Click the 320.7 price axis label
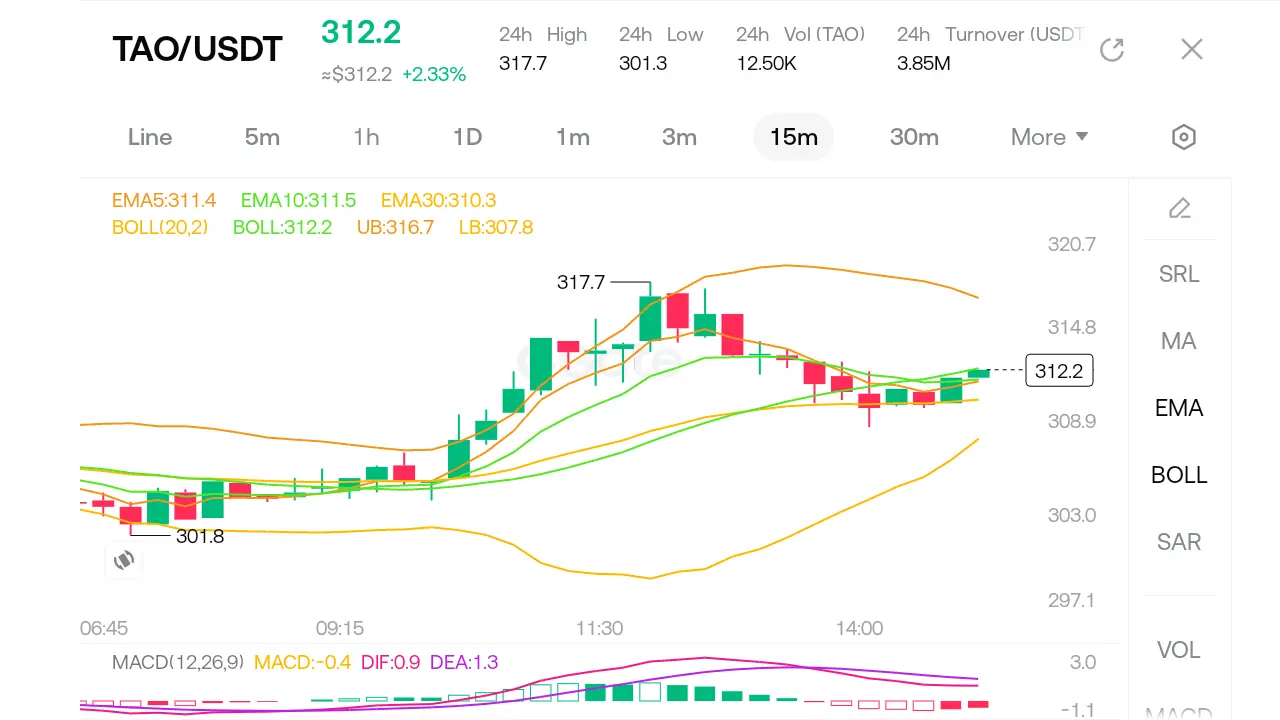 [1072, 244]
